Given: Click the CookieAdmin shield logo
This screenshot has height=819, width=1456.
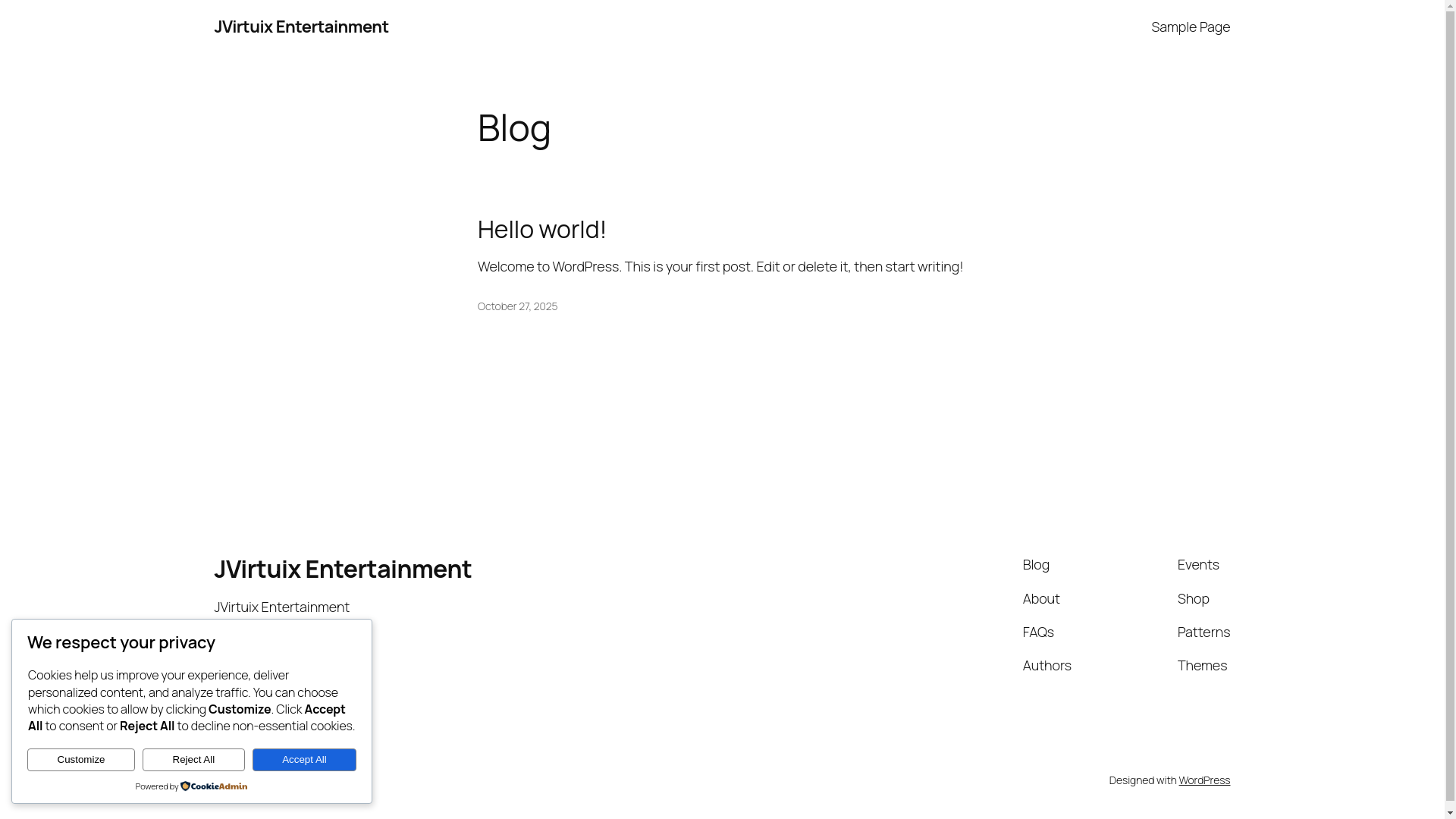Looking at the screenshot, I should 185,786.
